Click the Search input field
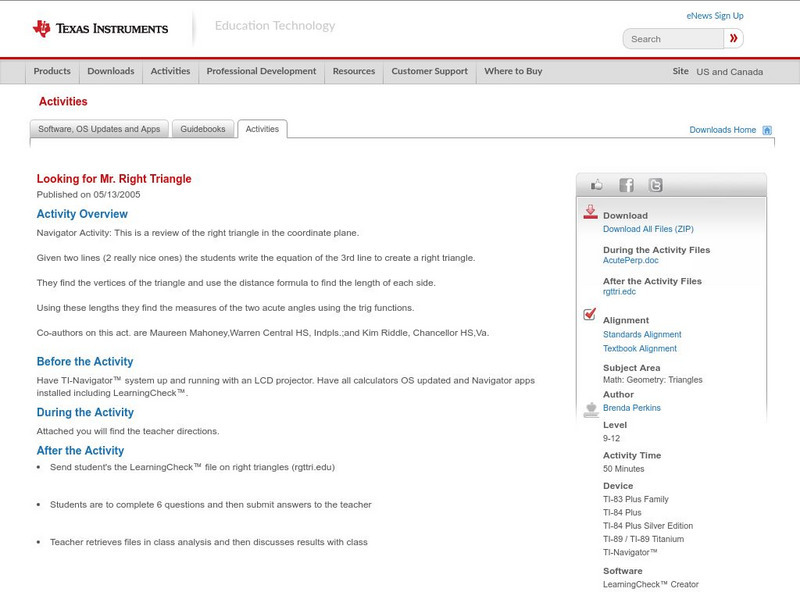The height and width of the screenshot is (592, 800). pyautogui.click(x=673, y=39)
